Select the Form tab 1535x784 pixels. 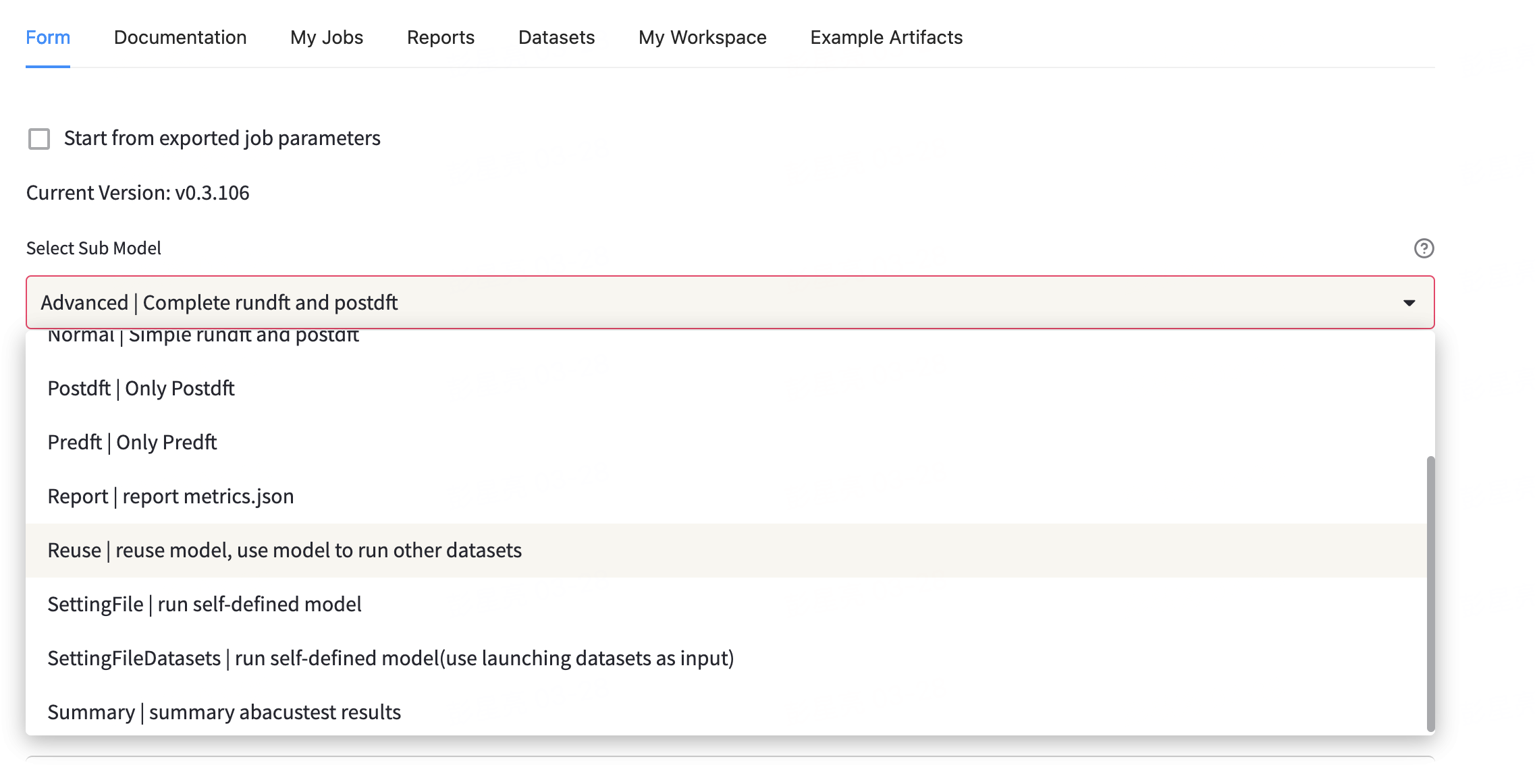coord(48,37)
